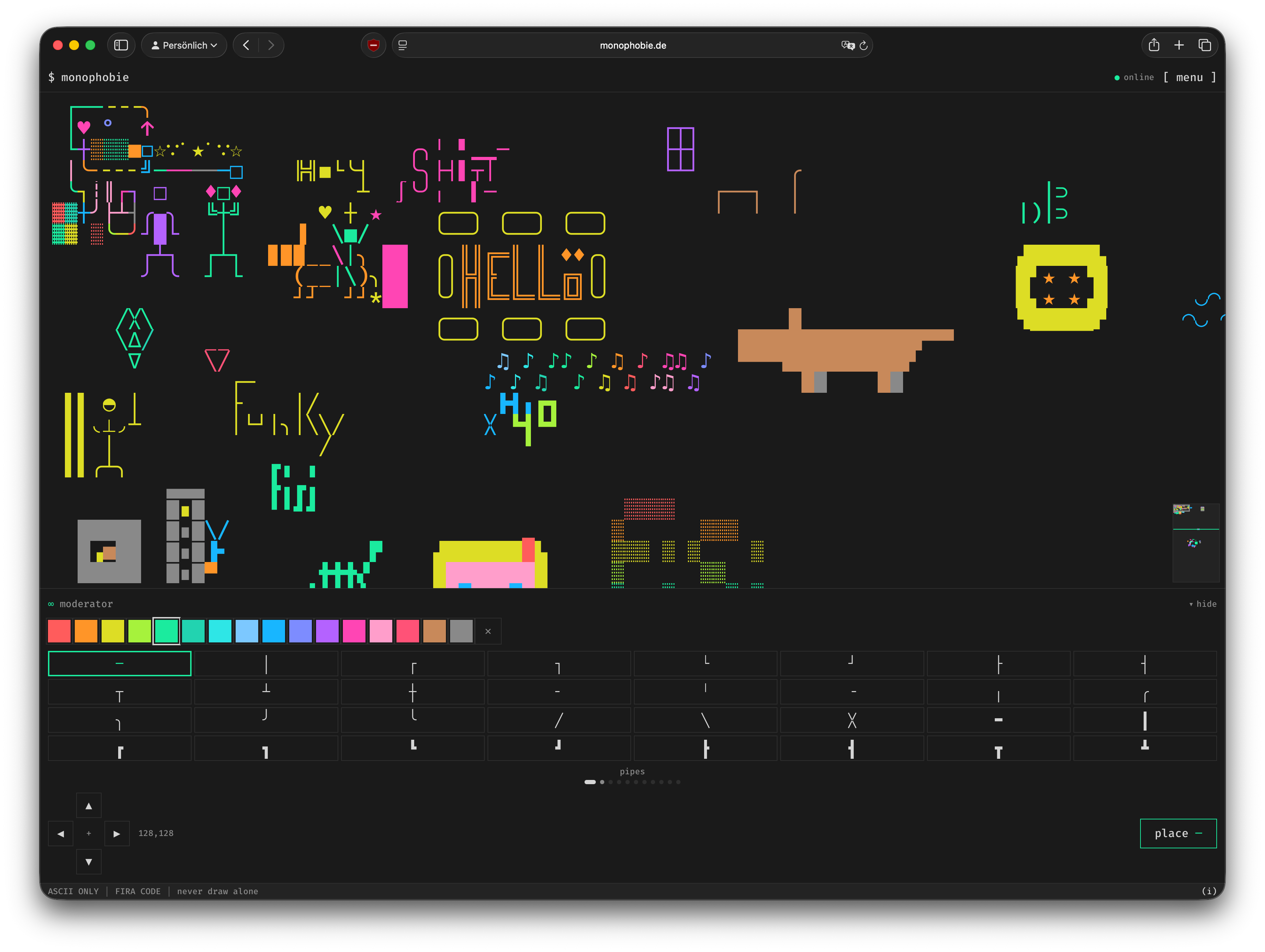The width and height of the screenshot is (1265, 952).
Task: Pick the purple color swatch
Action: (x=327, y=631)
